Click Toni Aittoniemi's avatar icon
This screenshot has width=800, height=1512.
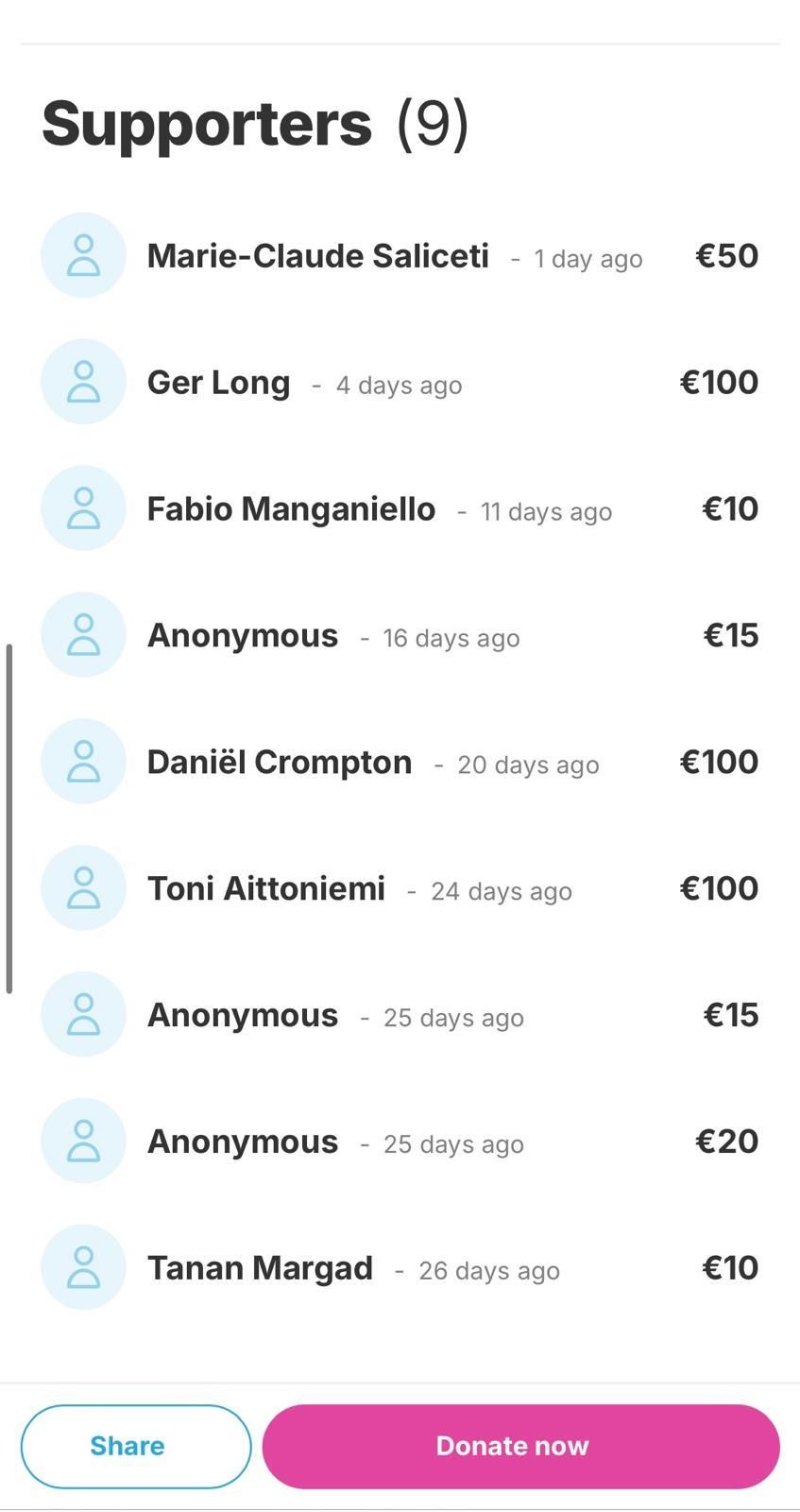click(x=83, y=888)
